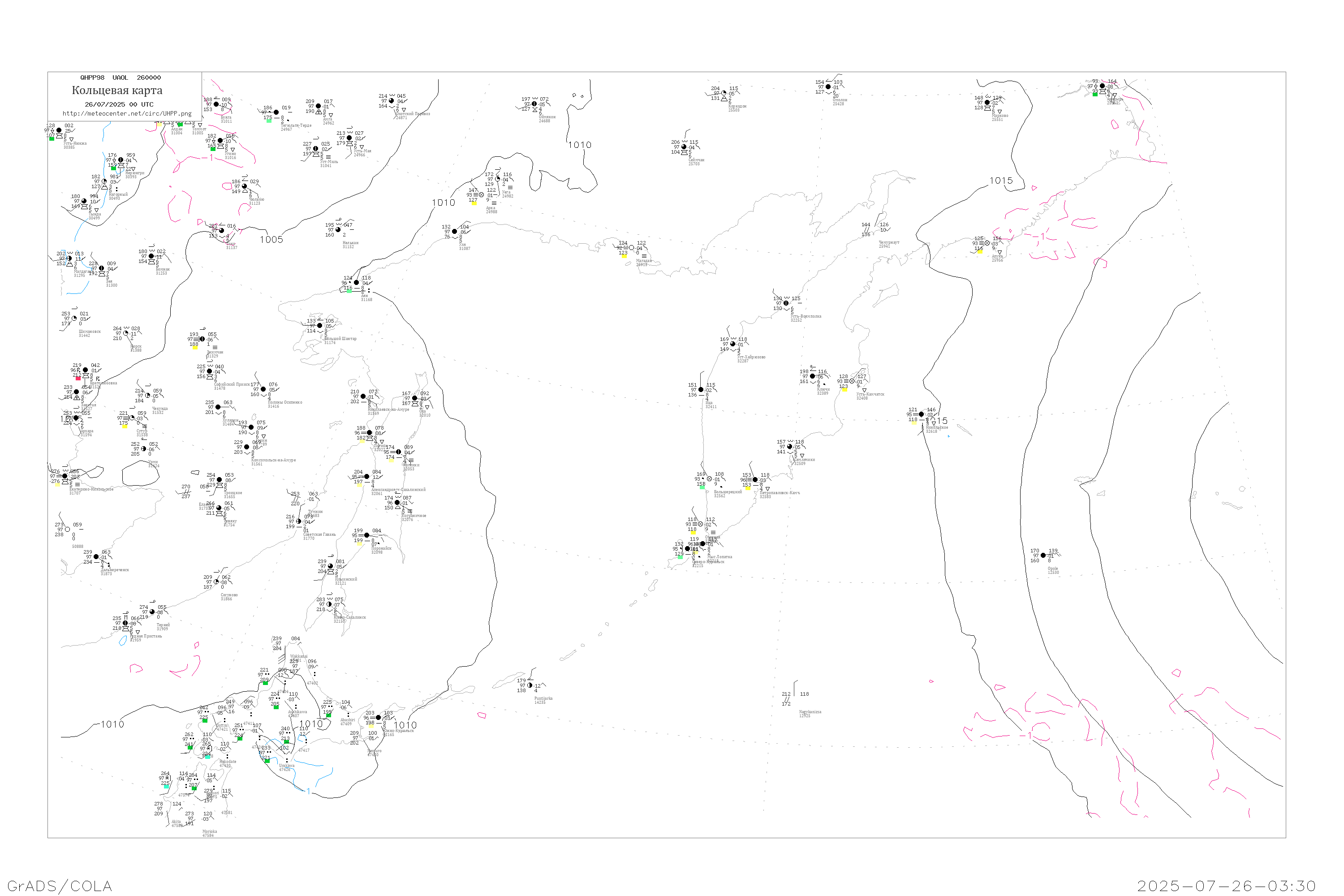Click the light green marker at Большерецкий
The height and width of the screenshot is (896, 1344).
702,487
